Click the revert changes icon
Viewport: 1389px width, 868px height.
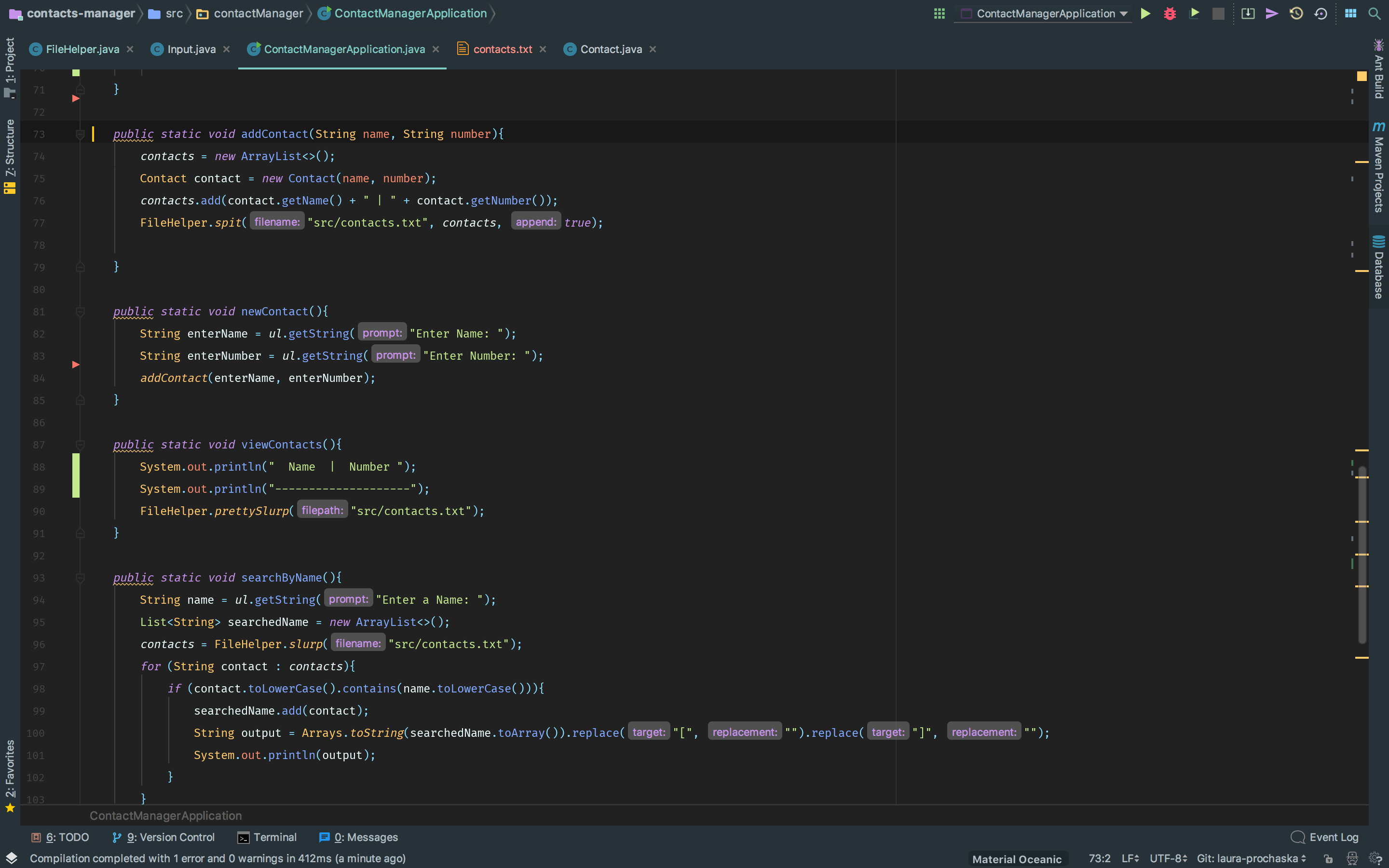point(1321,14)
